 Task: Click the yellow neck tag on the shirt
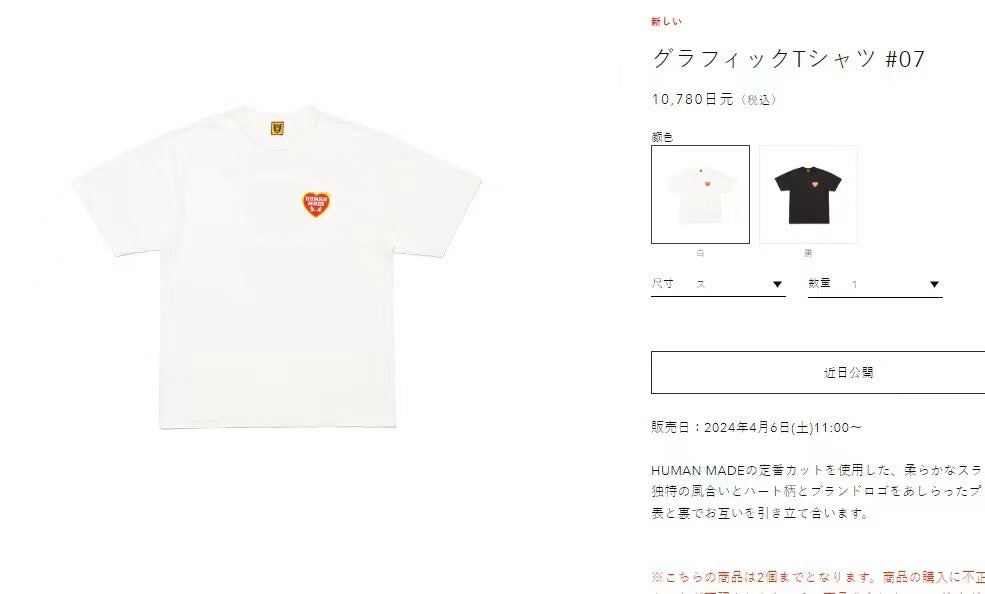click(277, 129)
